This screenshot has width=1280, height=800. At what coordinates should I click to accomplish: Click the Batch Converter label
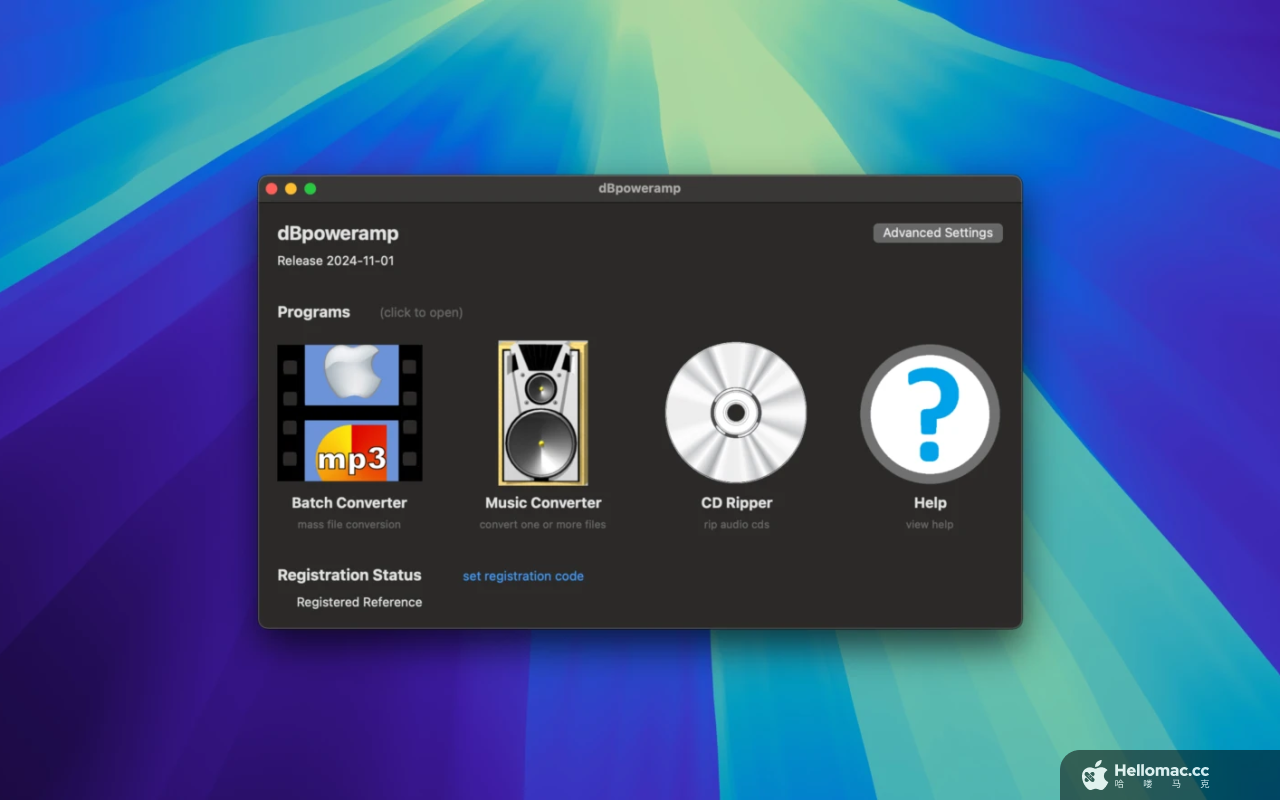tap(349, 503)
